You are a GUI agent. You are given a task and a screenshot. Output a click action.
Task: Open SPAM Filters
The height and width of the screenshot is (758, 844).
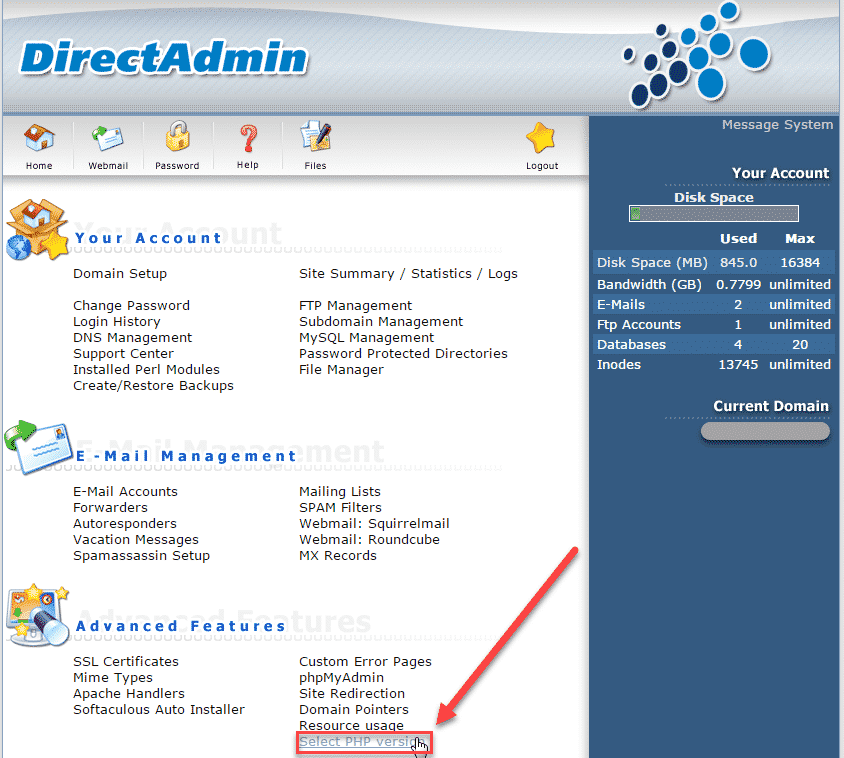point(340,507)
